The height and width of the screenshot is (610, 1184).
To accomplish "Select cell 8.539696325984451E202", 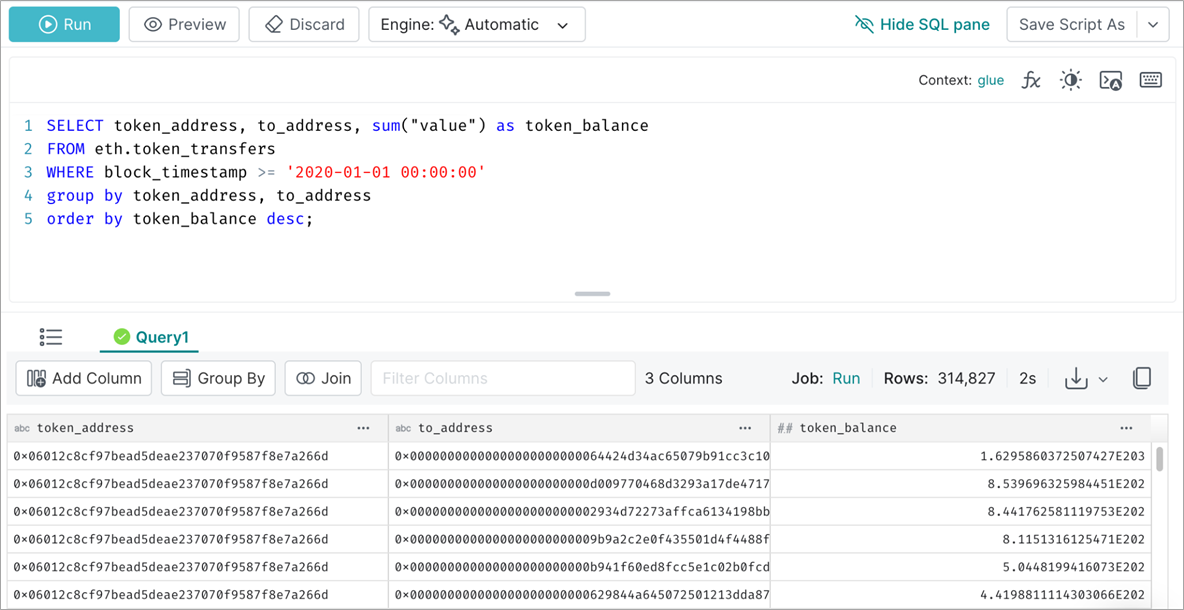I will coord(960,484).
